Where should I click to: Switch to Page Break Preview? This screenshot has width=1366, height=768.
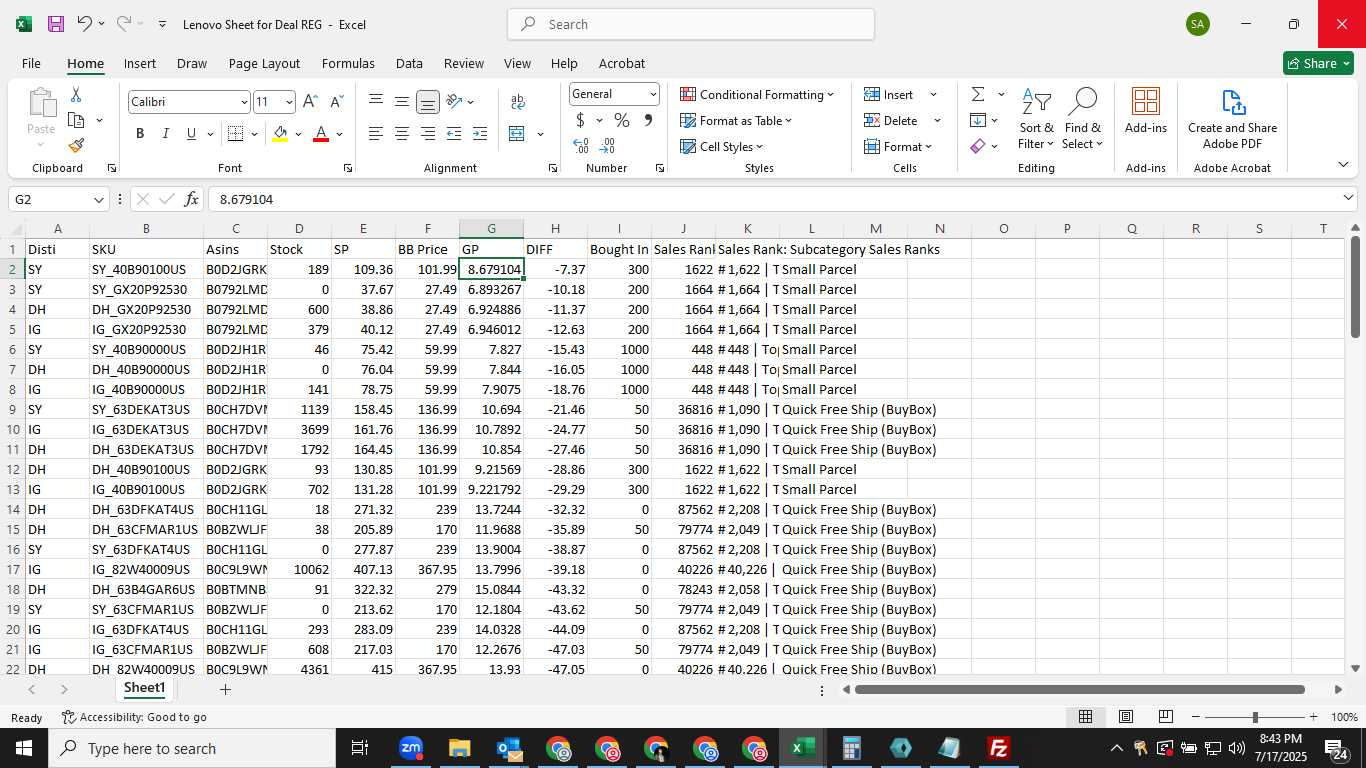point(1165,717)
